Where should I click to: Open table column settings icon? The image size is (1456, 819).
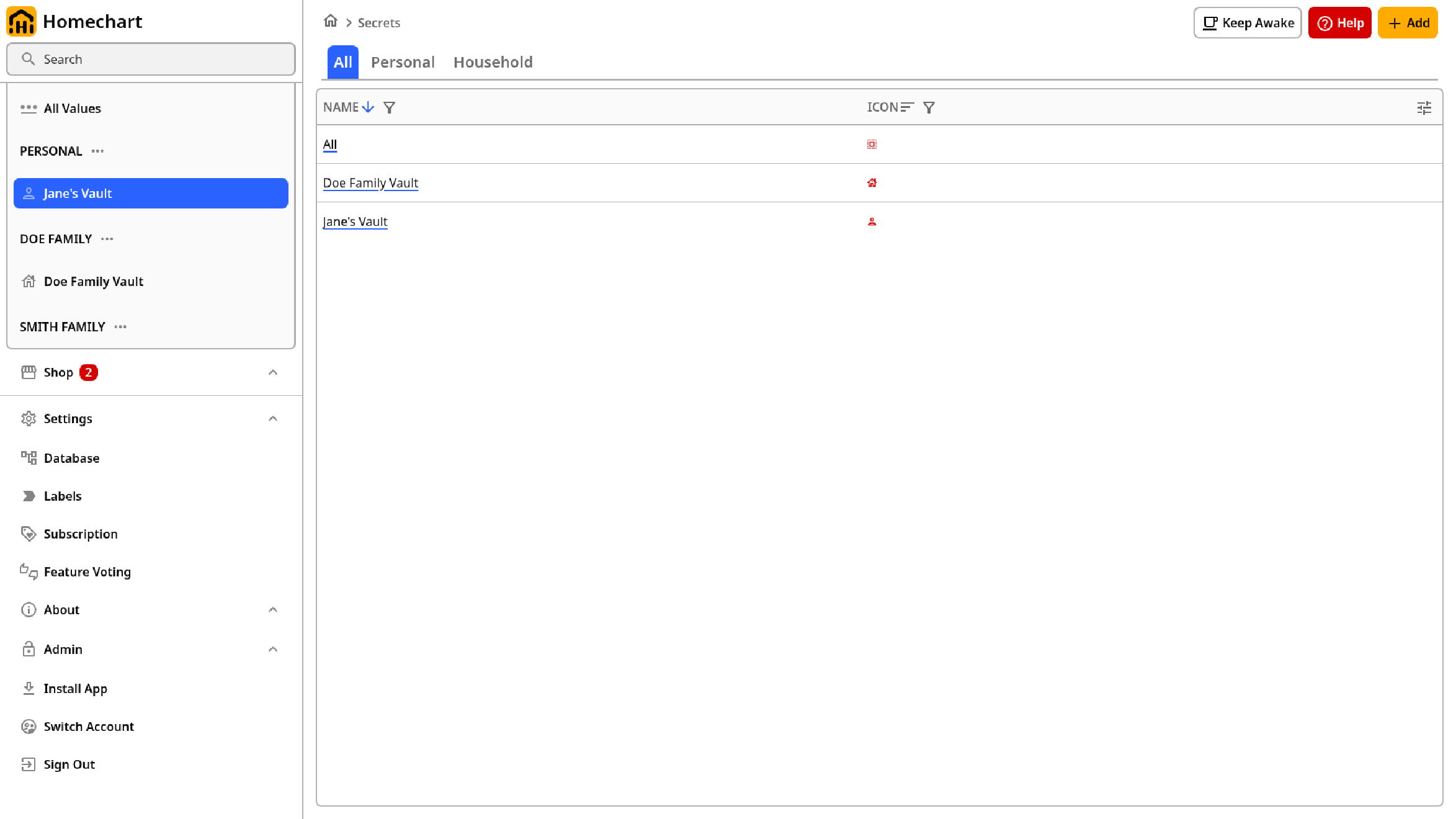1424,108
